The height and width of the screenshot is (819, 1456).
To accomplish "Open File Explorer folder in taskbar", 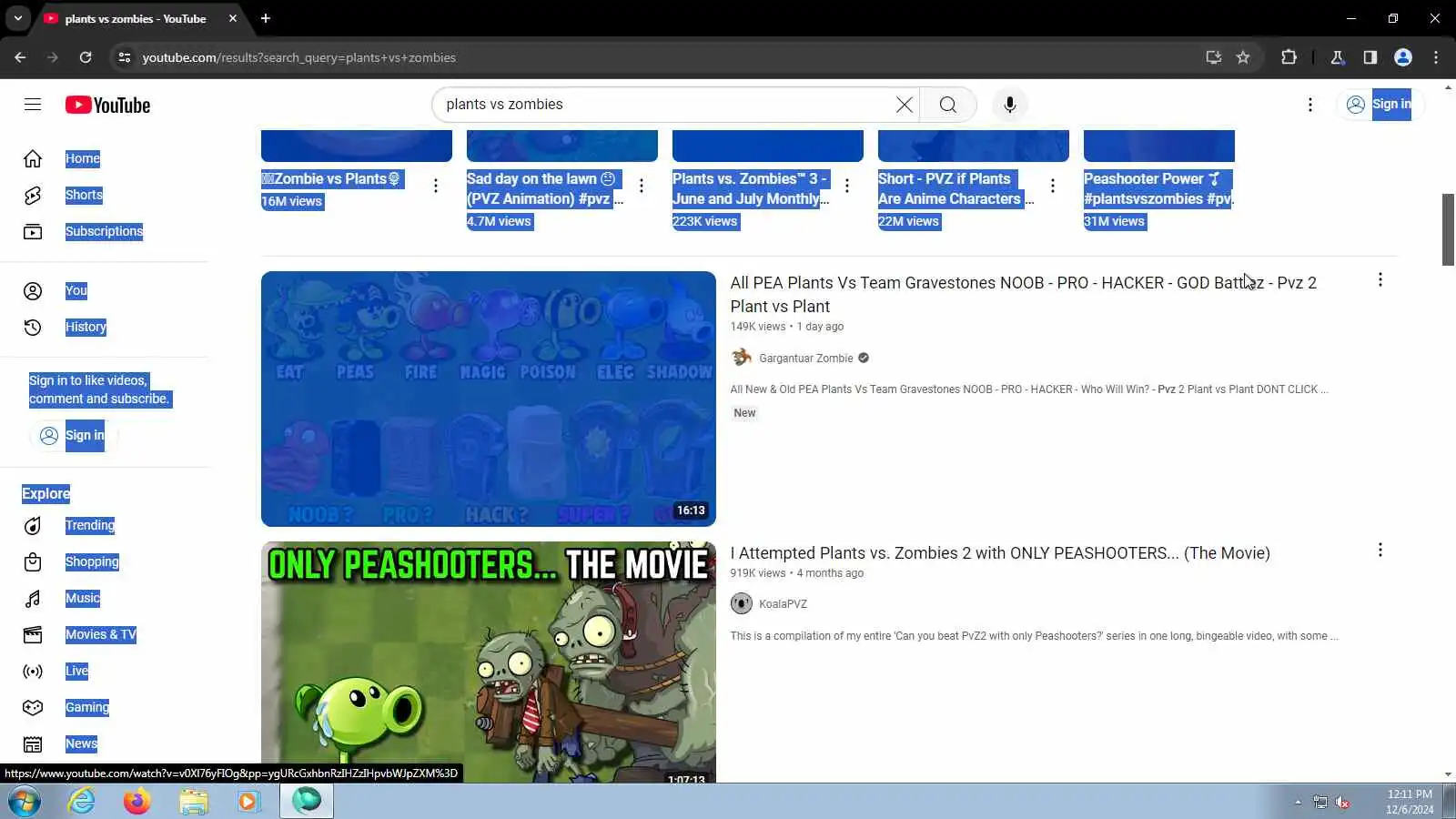I will coord(193,801).
